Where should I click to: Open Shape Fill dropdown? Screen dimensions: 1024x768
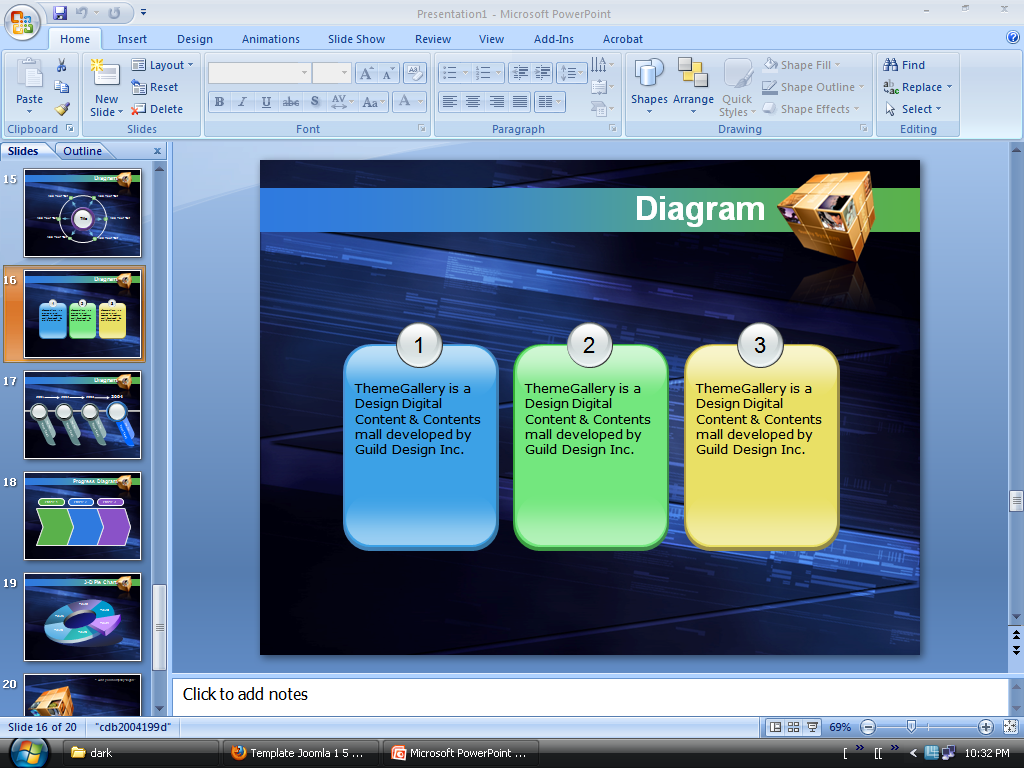click(803, 65)
